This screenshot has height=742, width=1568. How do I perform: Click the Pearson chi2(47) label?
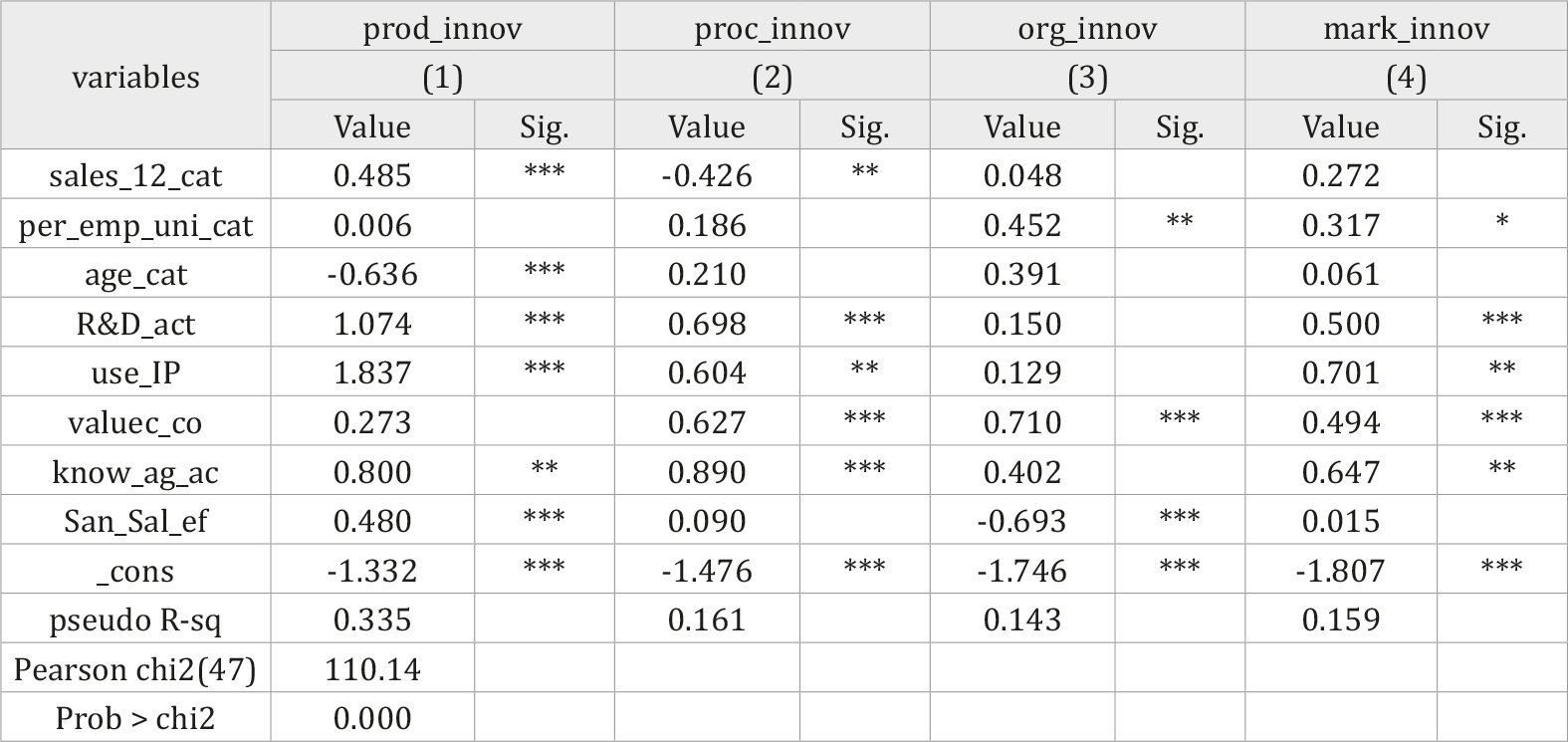[136, 669]
